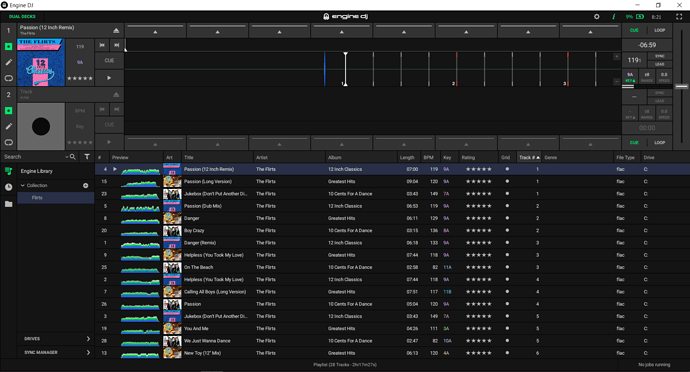Switch to deck 1 CUE pad tab
690x372 pixels.
click(634, 30)
